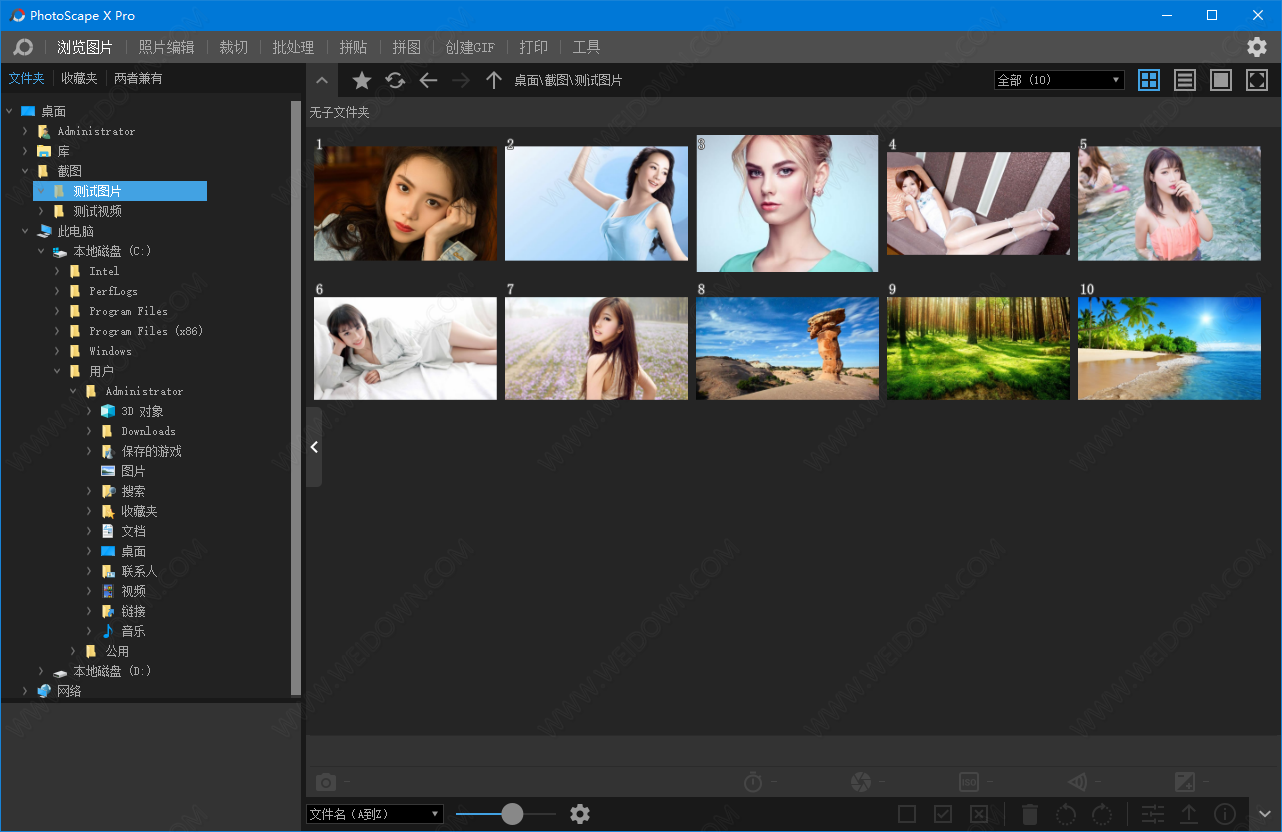Open the settings gear in the top-right corner
This screenshot has height=832, width=1282.
pyautogui.click(x=1257, y=47)
